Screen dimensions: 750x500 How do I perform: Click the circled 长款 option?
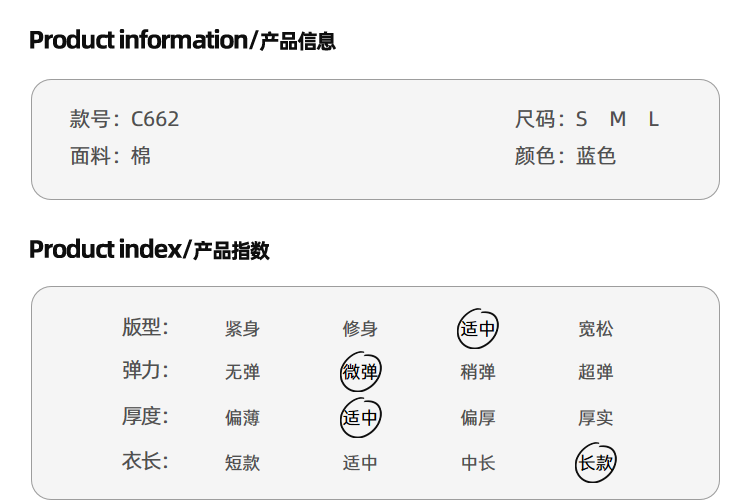(x=596, y=462)
